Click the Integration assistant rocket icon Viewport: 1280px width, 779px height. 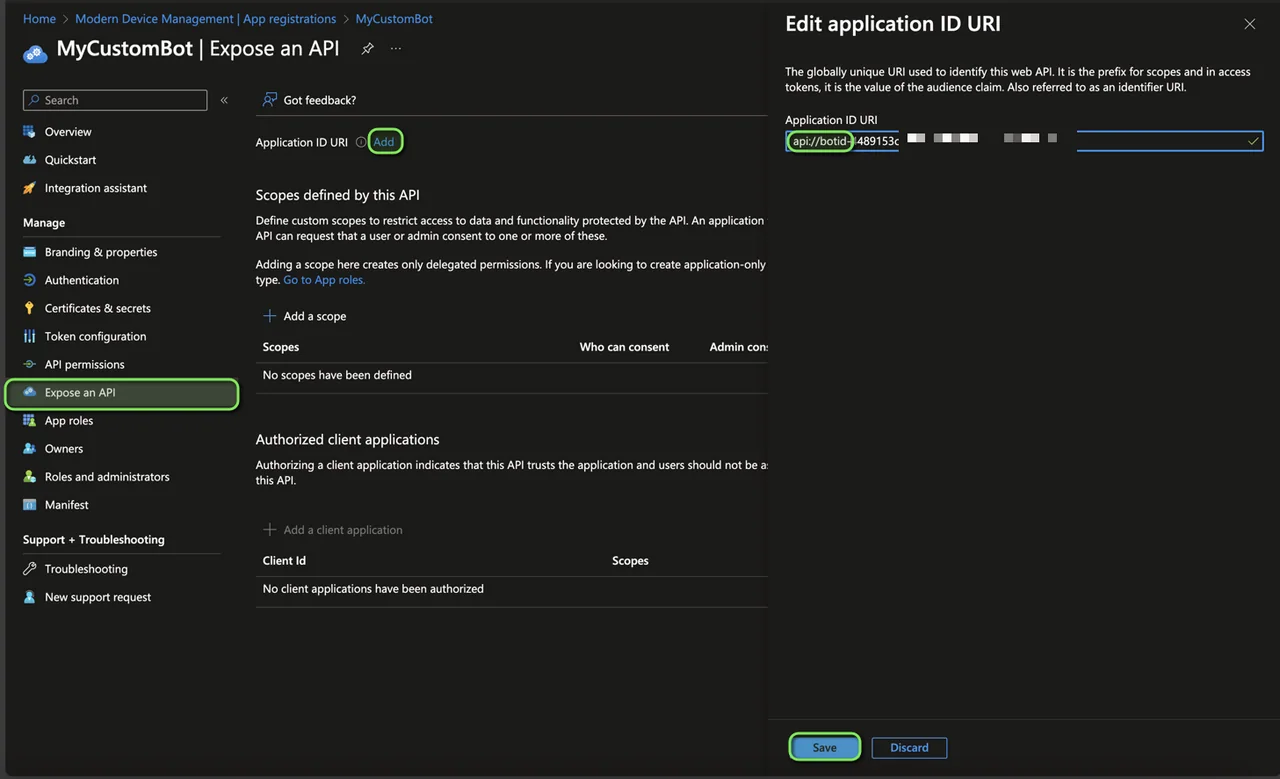pyautogui.click(x=30, y=188)
